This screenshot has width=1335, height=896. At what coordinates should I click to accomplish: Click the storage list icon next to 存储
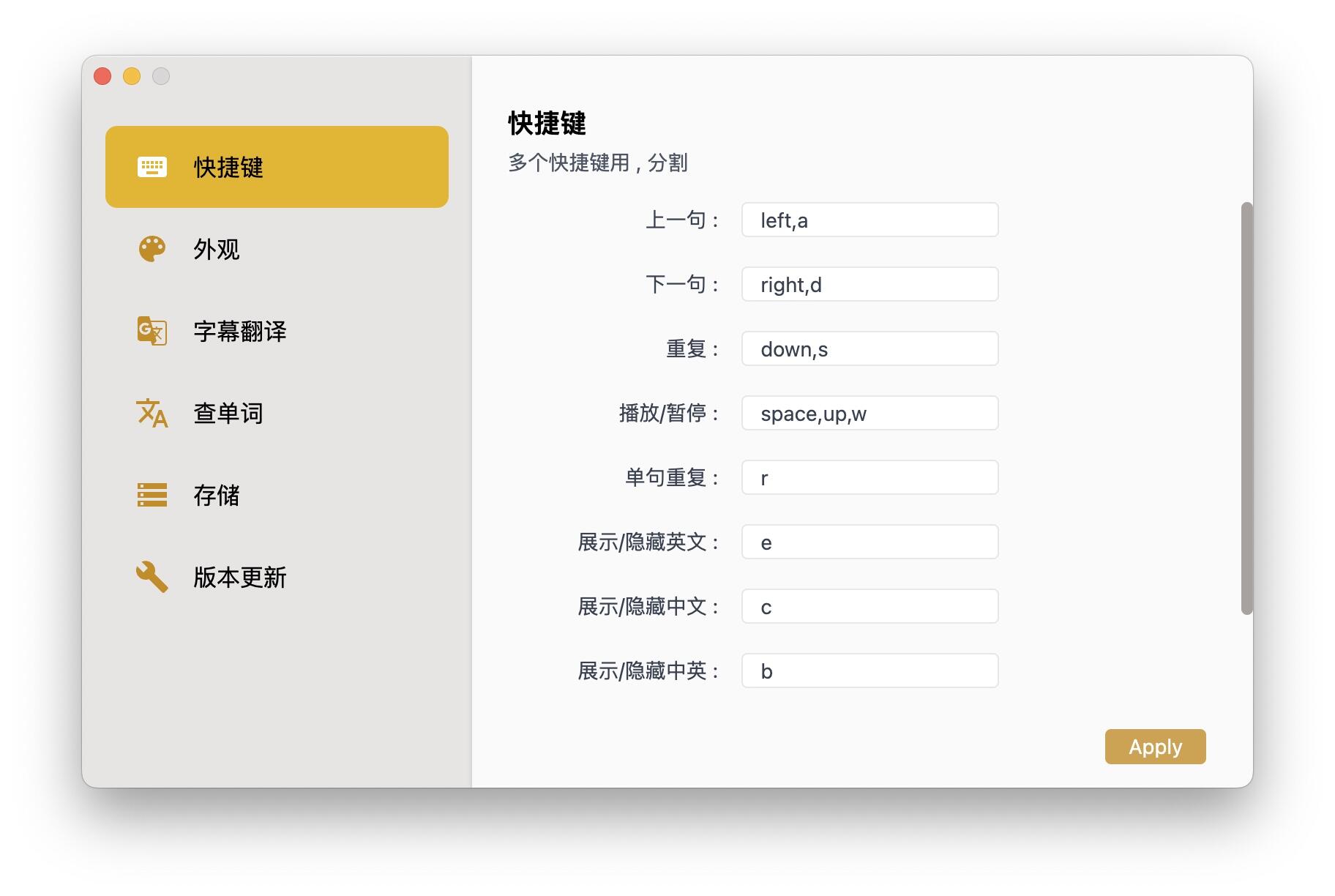(x=152, y=496)
